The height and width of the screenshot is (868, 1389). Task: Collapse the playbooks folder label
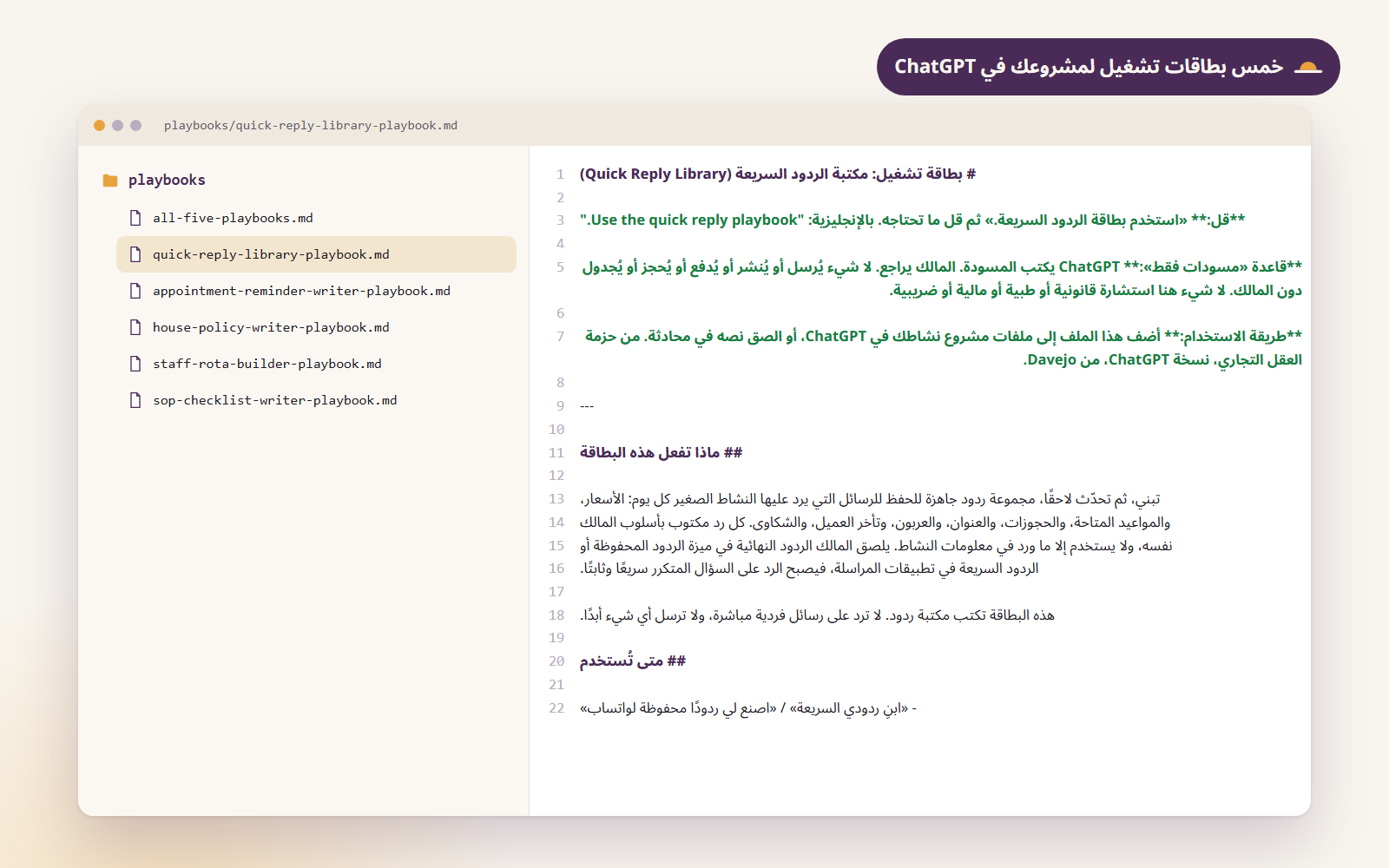click(x=167, y=181)
